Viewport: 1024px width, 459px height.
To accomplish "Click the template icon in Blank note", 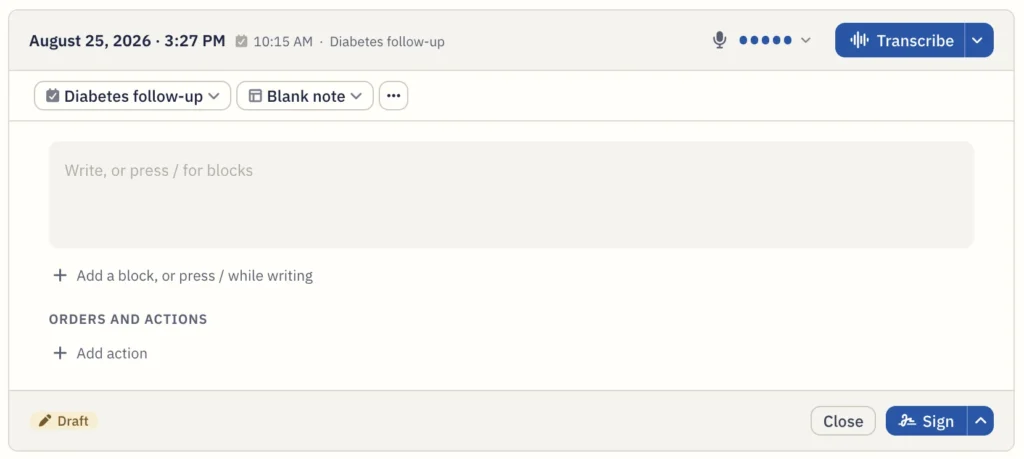I will (255, 96).
